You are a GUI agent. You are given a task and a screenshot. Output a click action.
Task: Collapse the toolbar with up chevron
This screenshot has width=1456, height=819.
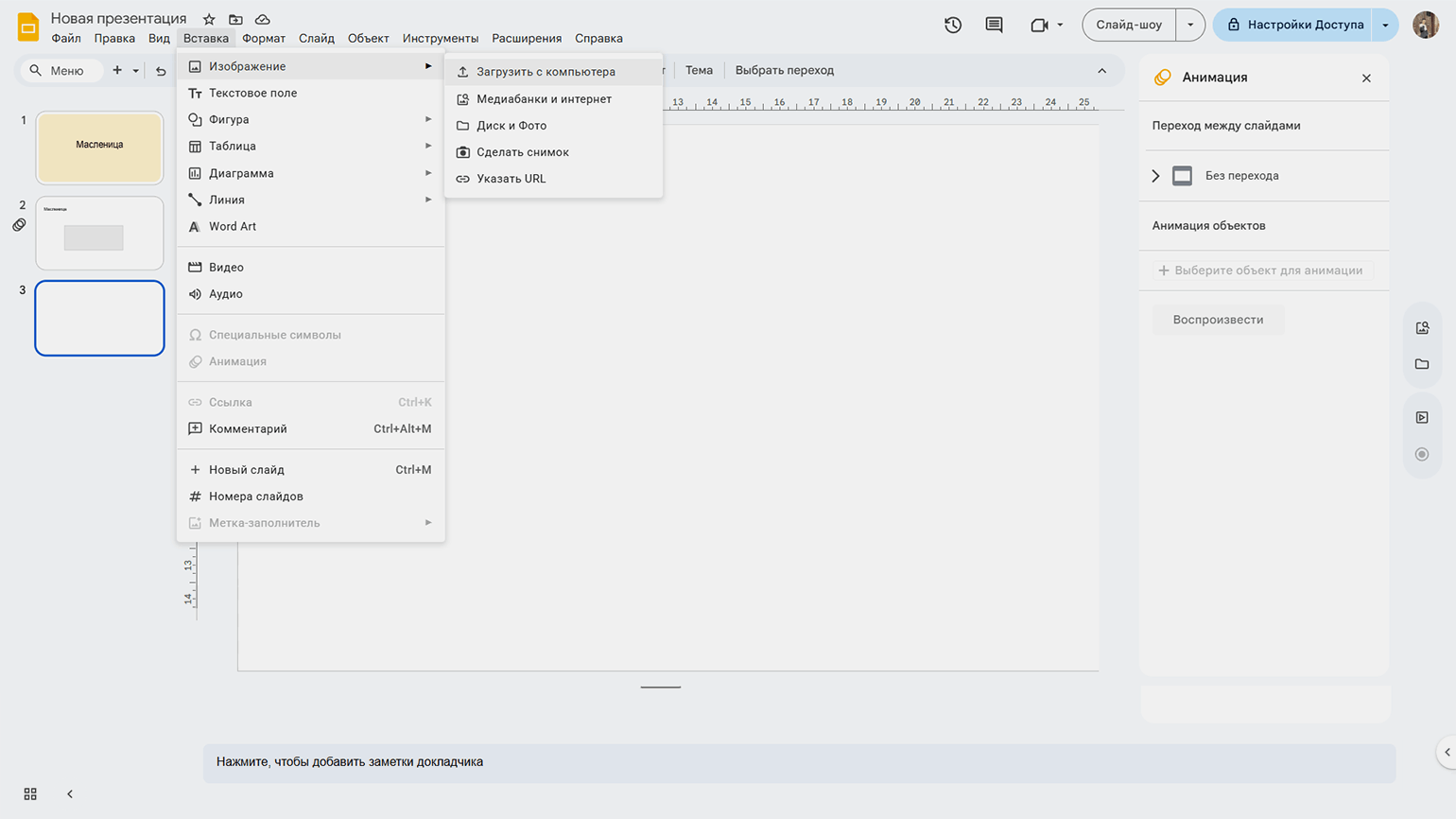coord(1101,71)
